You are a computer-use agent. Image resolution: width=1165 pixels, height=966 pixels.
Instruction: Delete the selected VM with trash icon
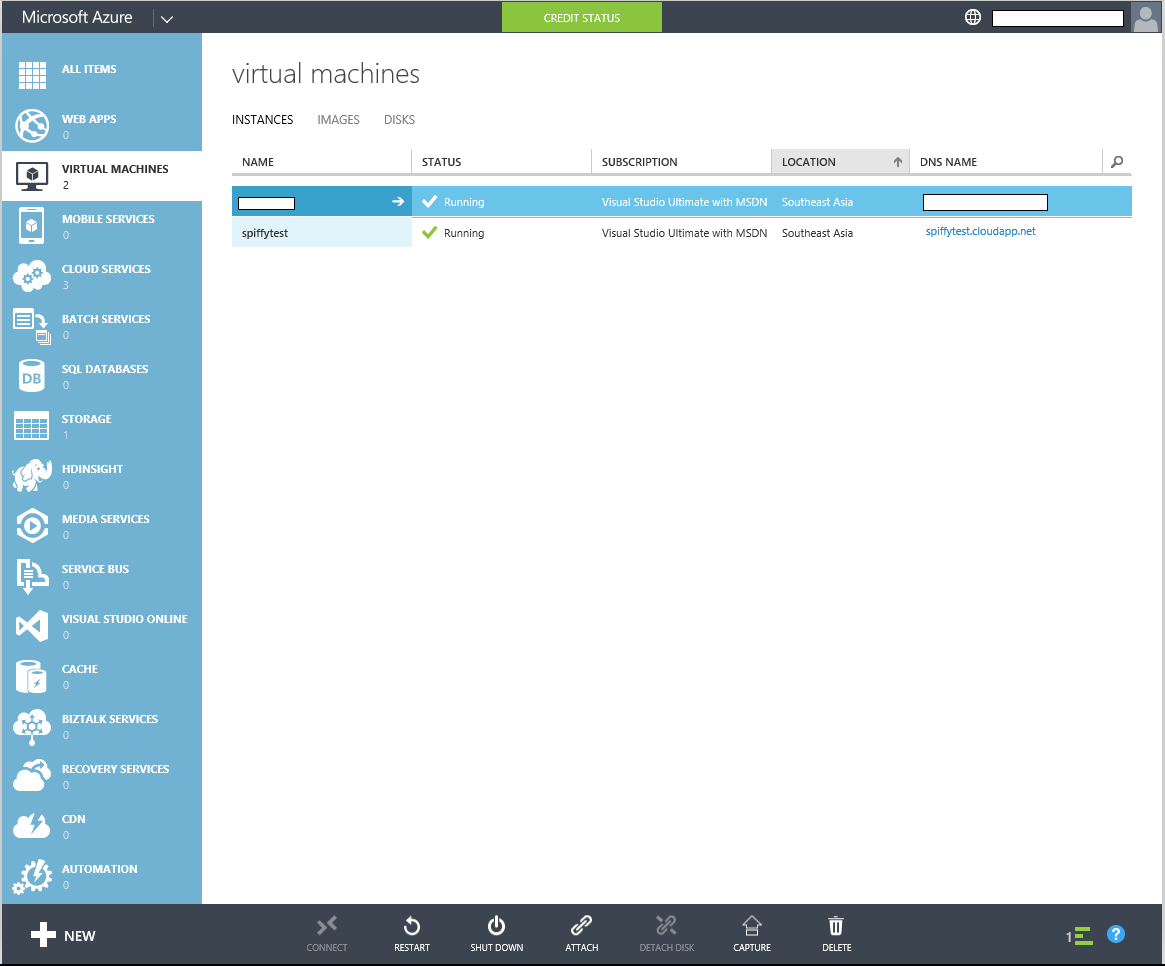click(x=837, y=934)
